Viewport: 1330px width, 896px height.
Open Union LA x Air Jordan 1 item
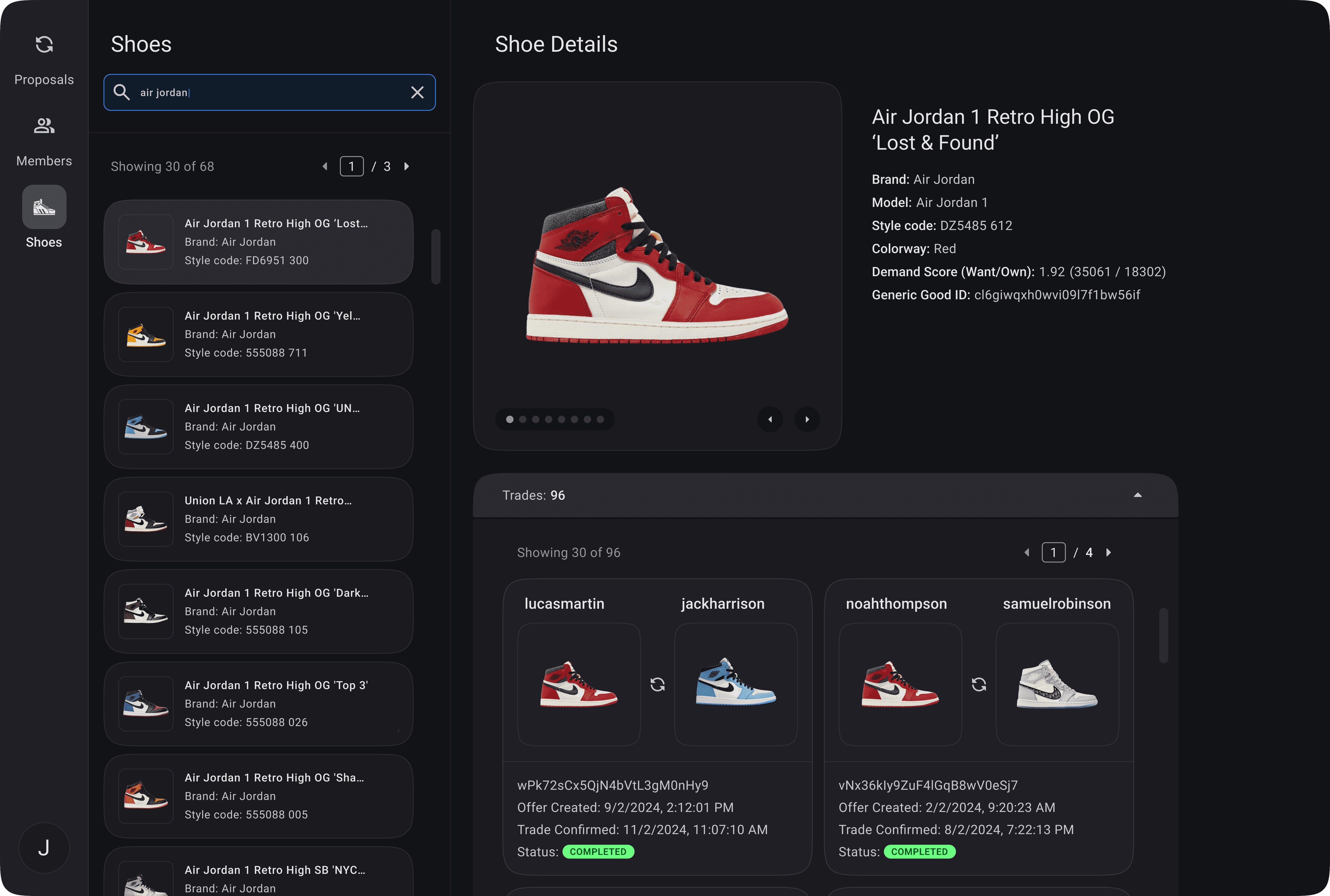pos(258,519)
